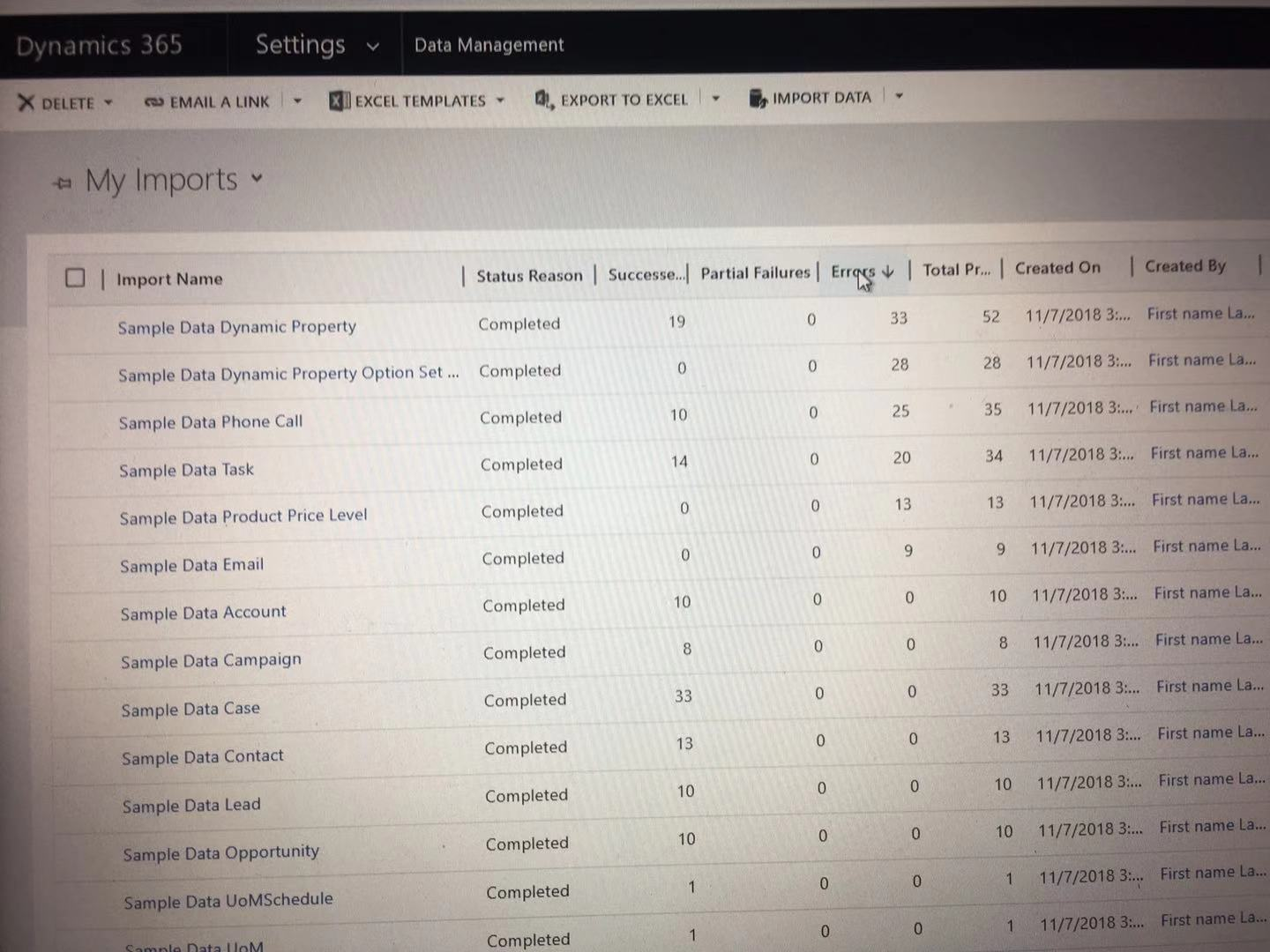Open the Dynamics 365 home menu
This screenshot has width=1270, height=952.
[99, 45]
